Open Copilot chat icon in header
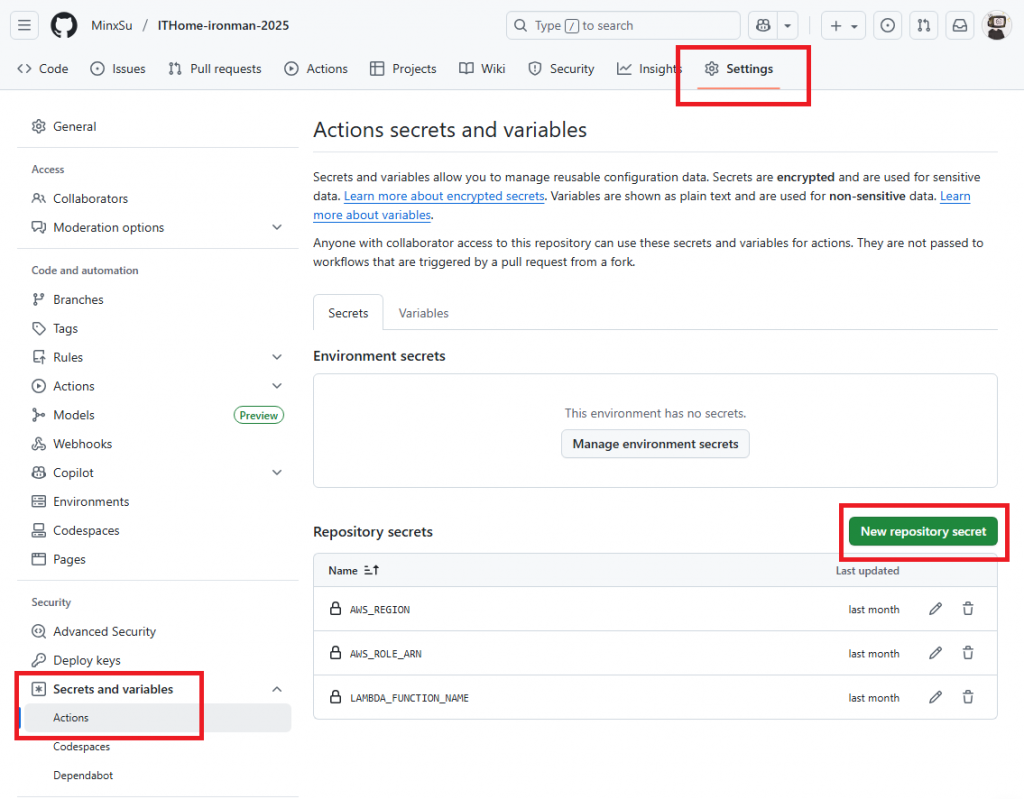The height and width of the screenshot is (799, 1024). click(x=765, y=26)
